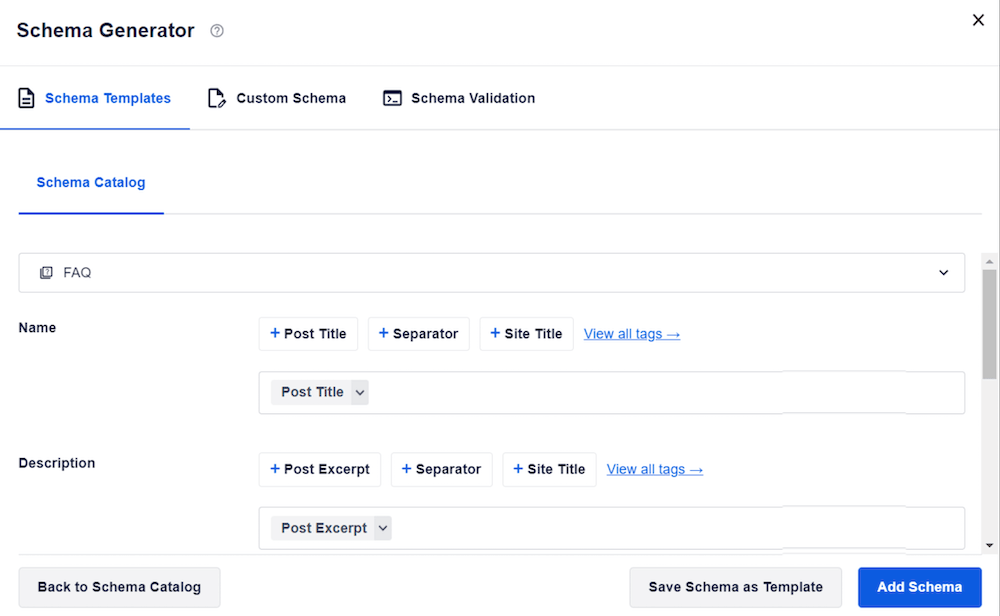Click the FAQ icon in the schema selector
Viewport: 1000px width, 616px height.
coord(46,273)
